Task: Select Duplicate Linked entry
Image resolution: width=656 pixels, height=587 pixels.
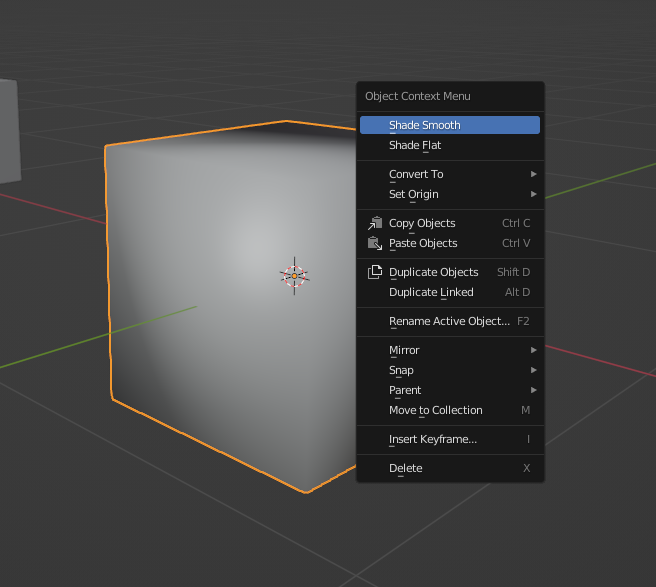Action: click(x=450, y=292)
